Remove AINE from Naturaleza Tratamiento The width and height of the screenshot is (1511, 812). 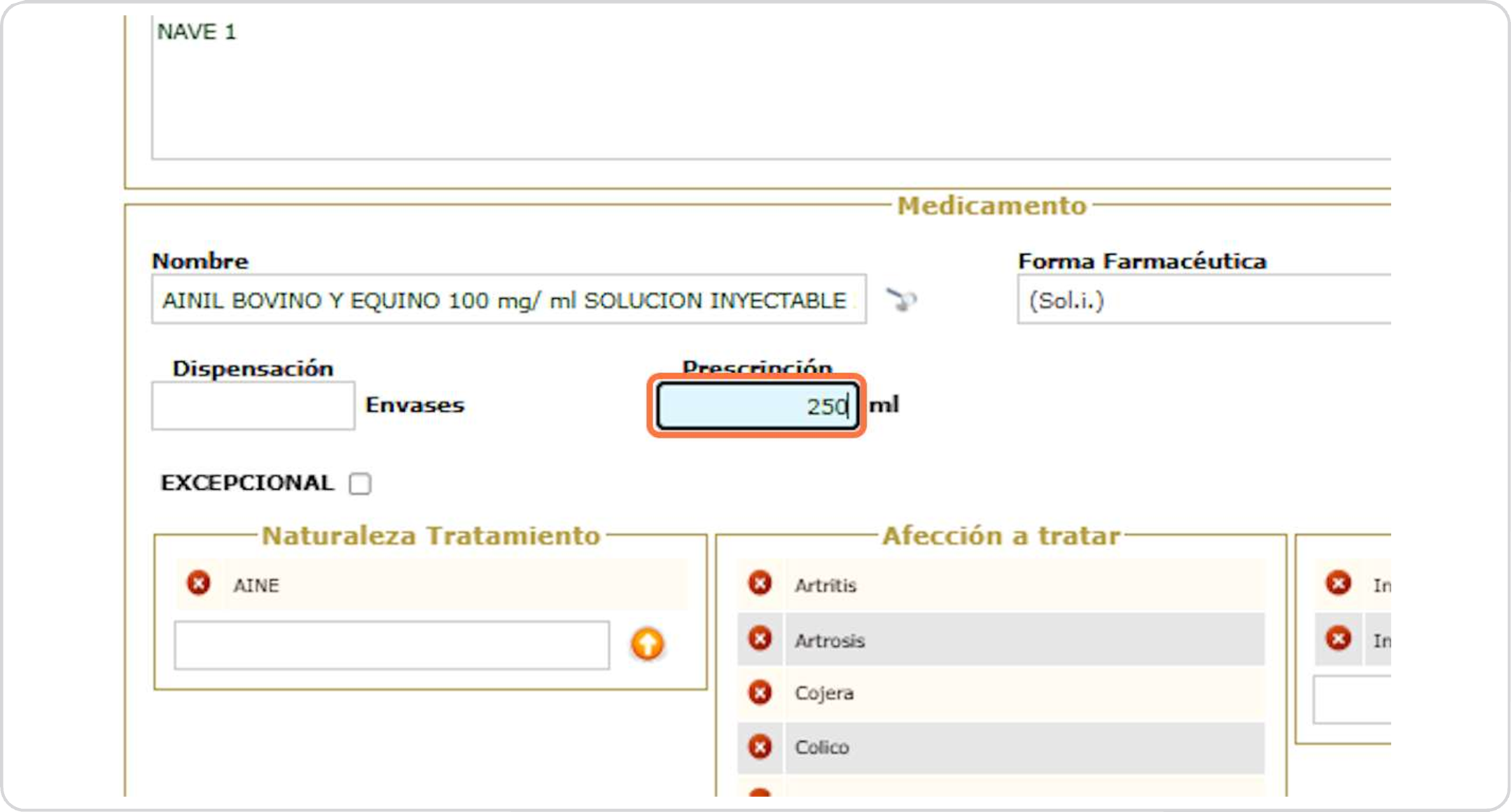[198, 583]
